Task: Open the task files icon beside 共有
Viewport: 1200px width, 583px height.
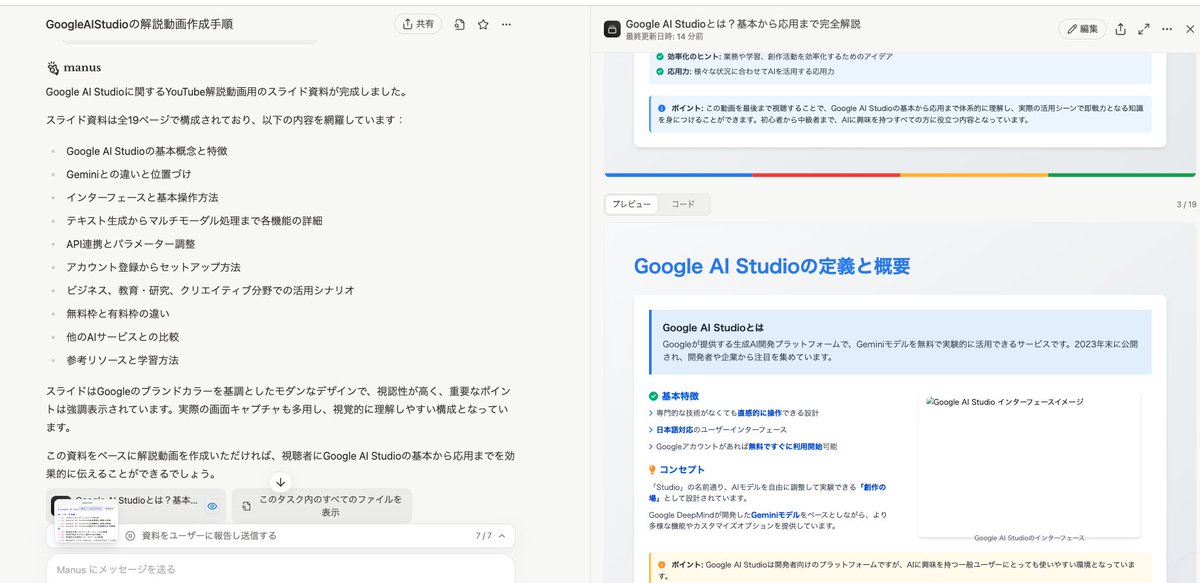Action: point(460,24)
